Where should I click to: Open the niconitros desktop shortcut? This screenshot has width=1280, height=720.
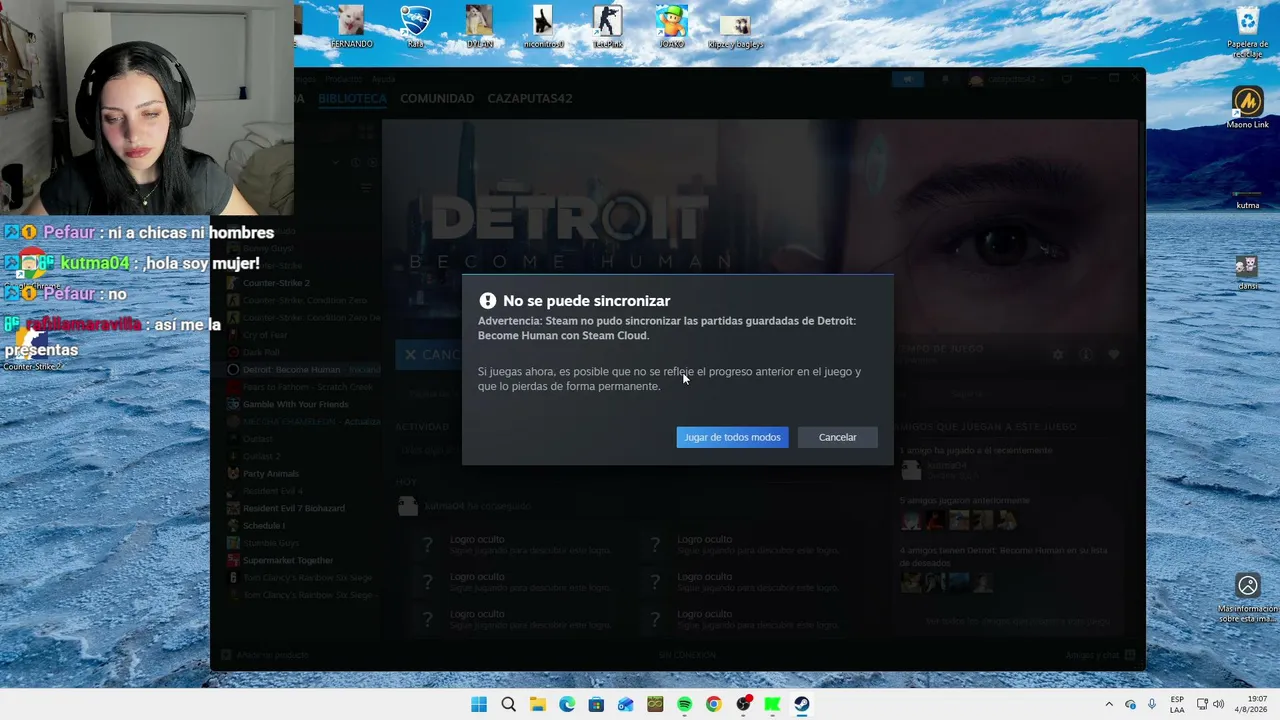(543, 27)
